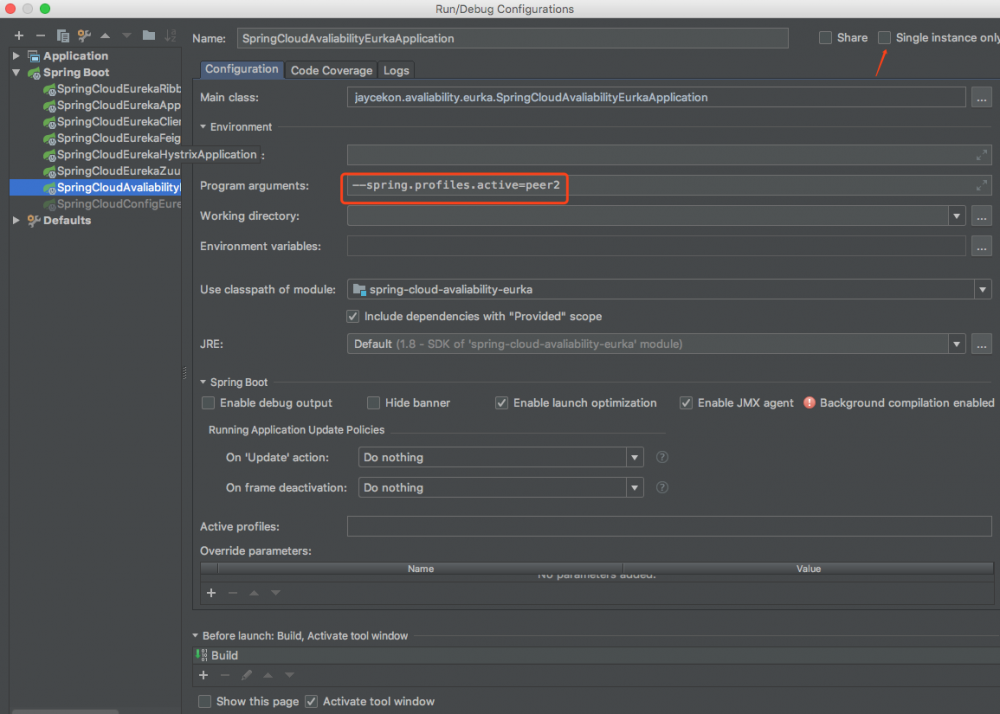Expand the VM options field editor

[x=982, y=154]
